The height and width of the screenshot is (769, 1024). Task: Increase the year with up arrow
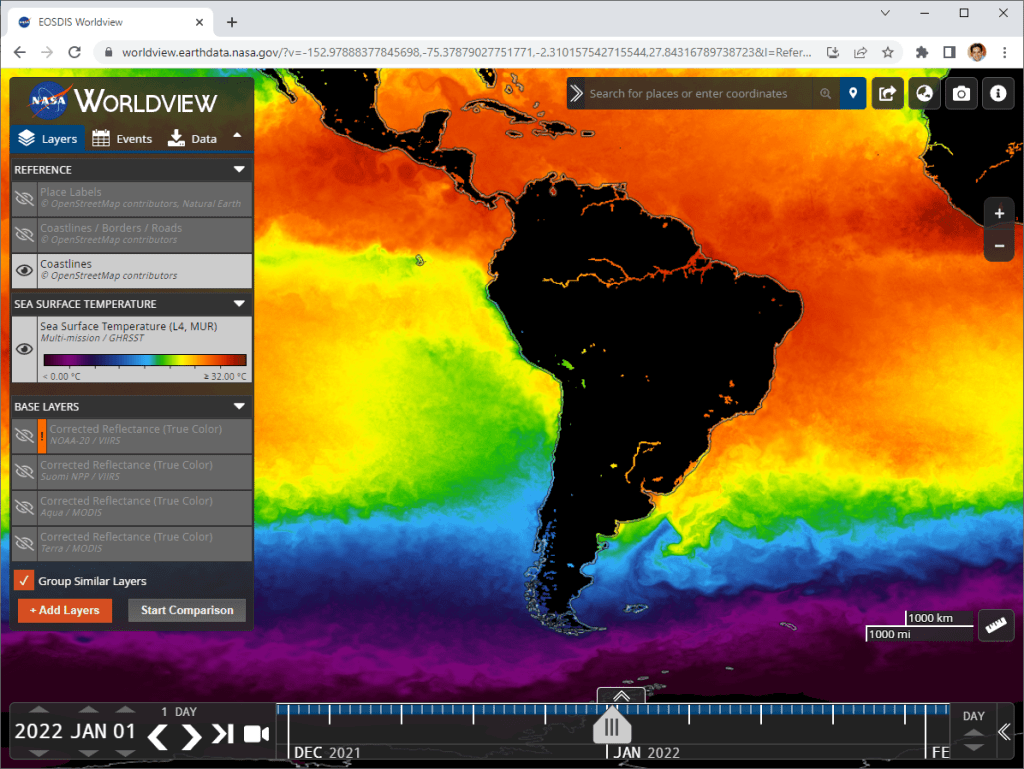39,710
